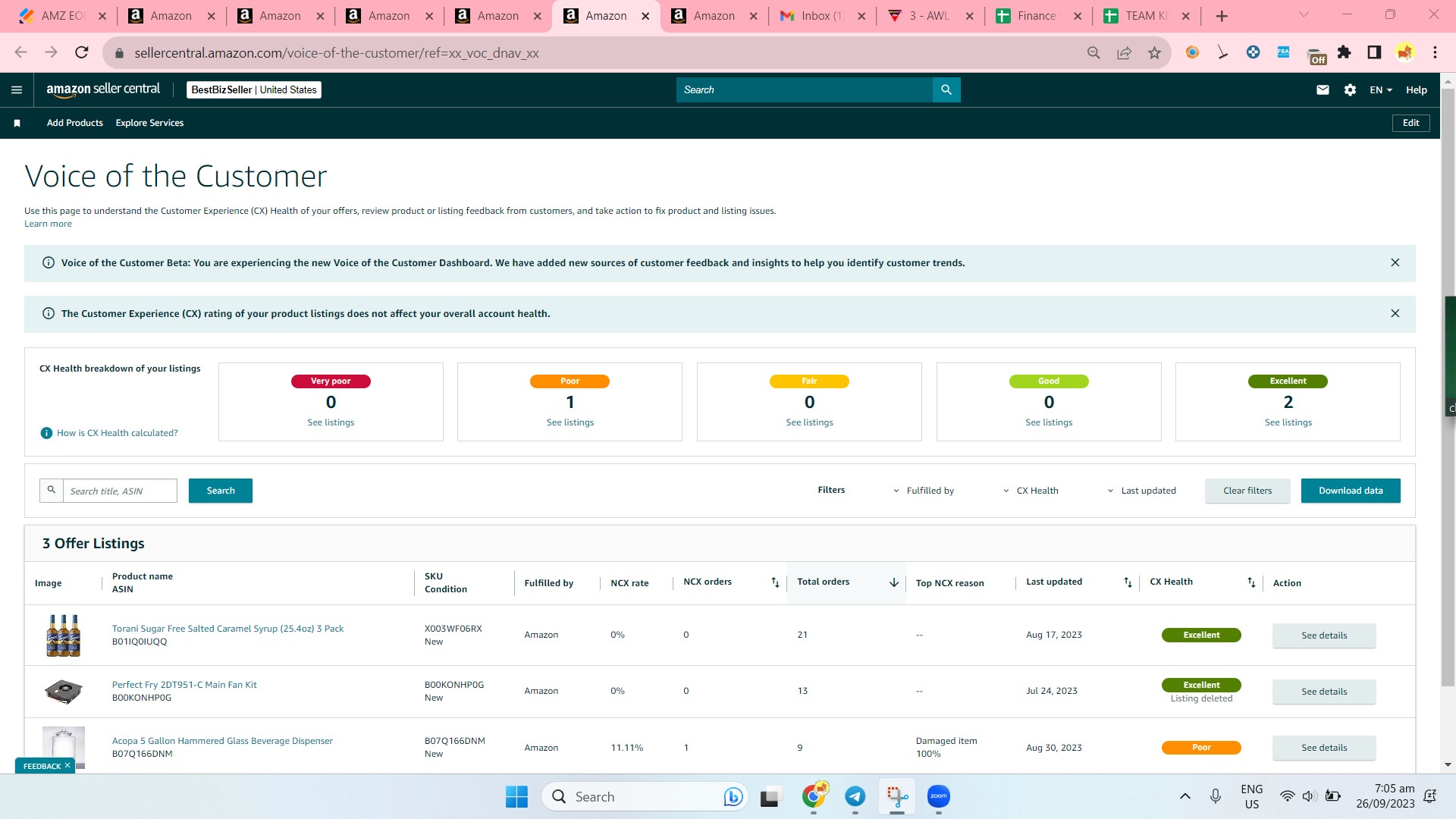This screenshot has height=819, width=1456.
Task: Click See details for Perfect Fry Fan Kit
Action: coord(1324,692)
